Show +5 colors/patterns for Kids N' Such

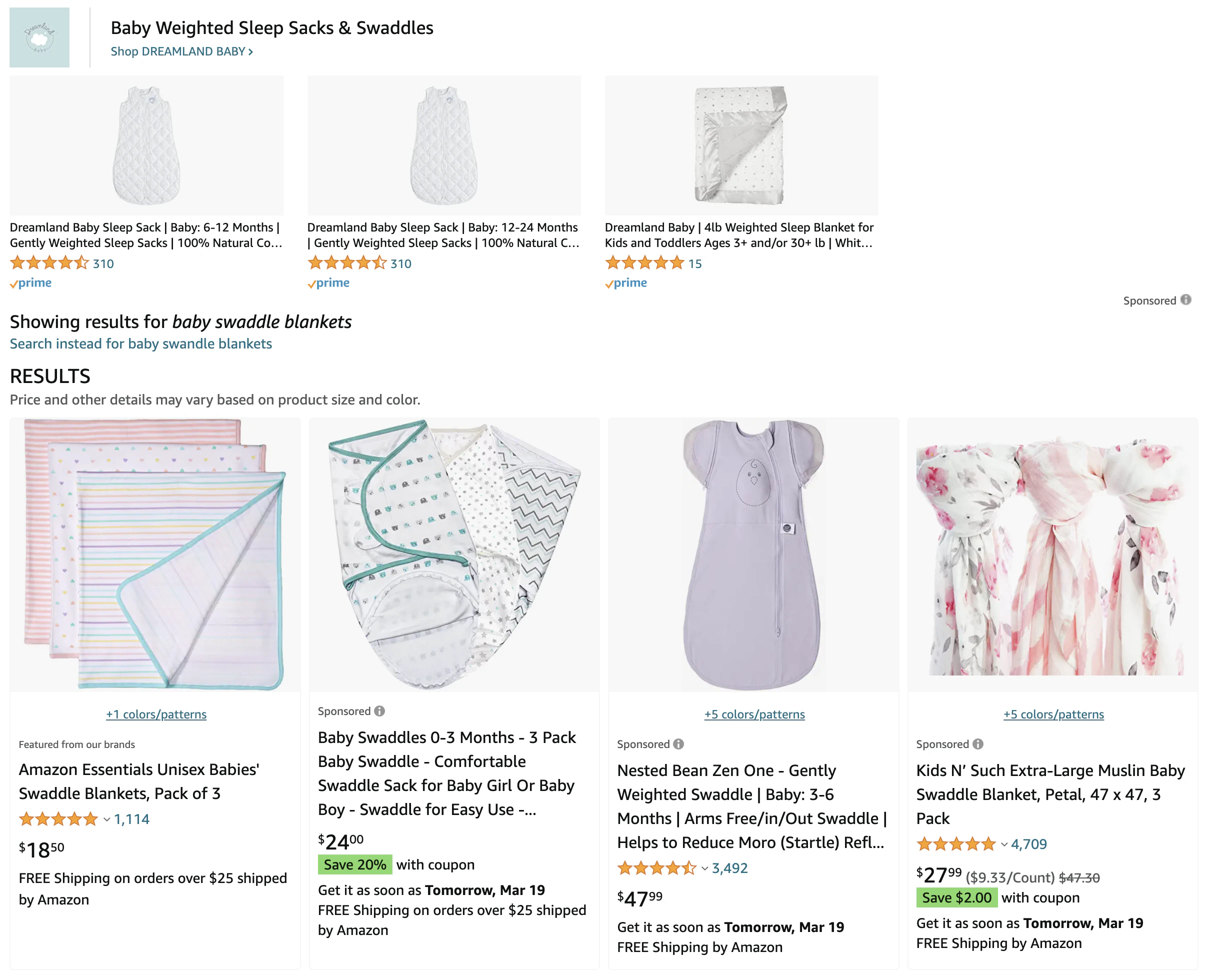point(1053,714)
